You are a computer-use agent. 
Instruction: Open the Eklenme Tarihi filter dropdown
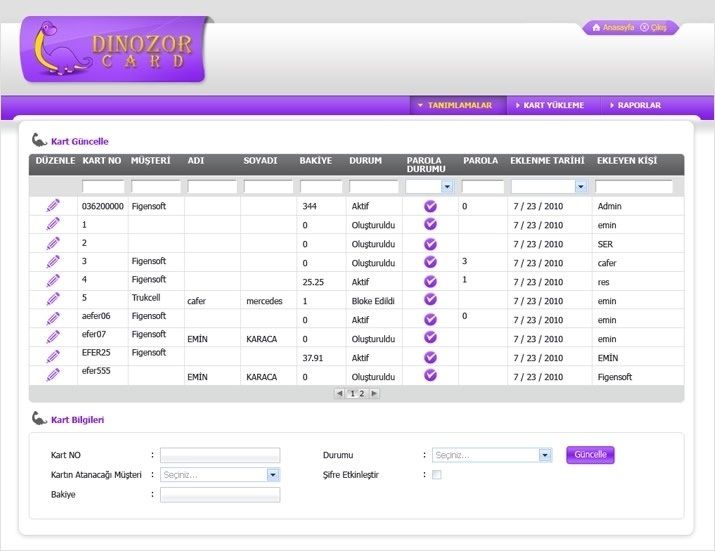pyautogui.click(x=580, y=187)
